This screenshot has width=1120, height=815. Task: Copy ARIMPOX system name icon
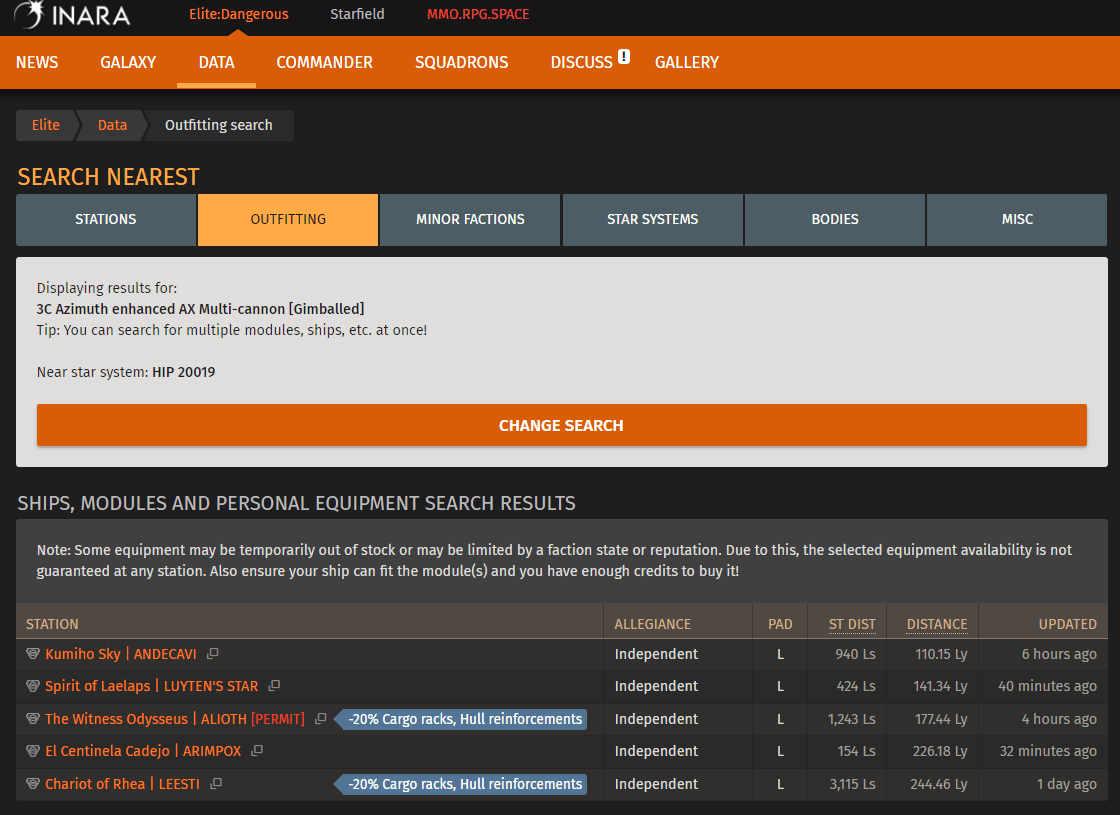tap(257, 751)
